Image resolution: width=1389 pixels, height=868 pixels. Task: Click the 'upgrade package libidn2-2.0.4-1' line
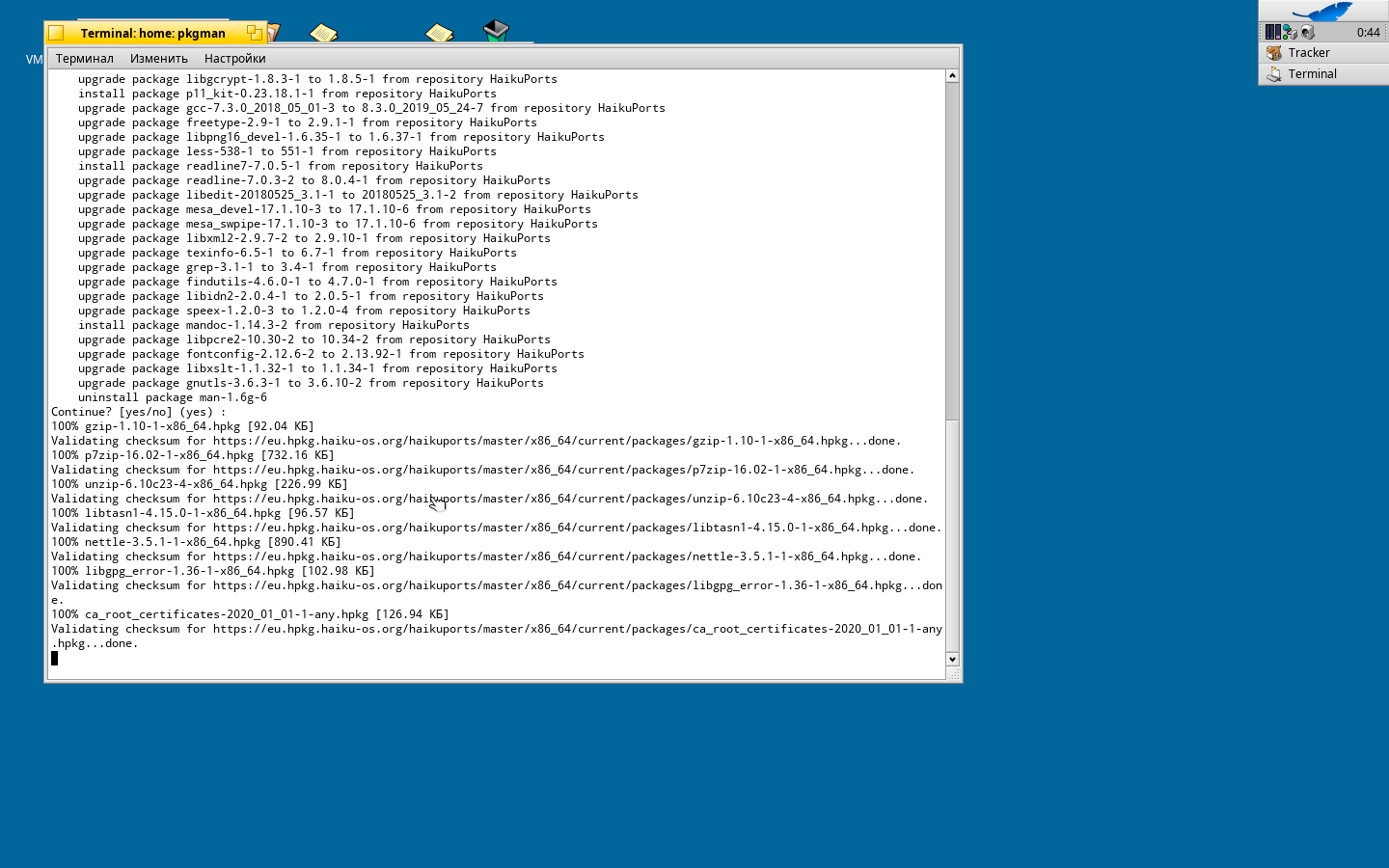click(311, 296)
